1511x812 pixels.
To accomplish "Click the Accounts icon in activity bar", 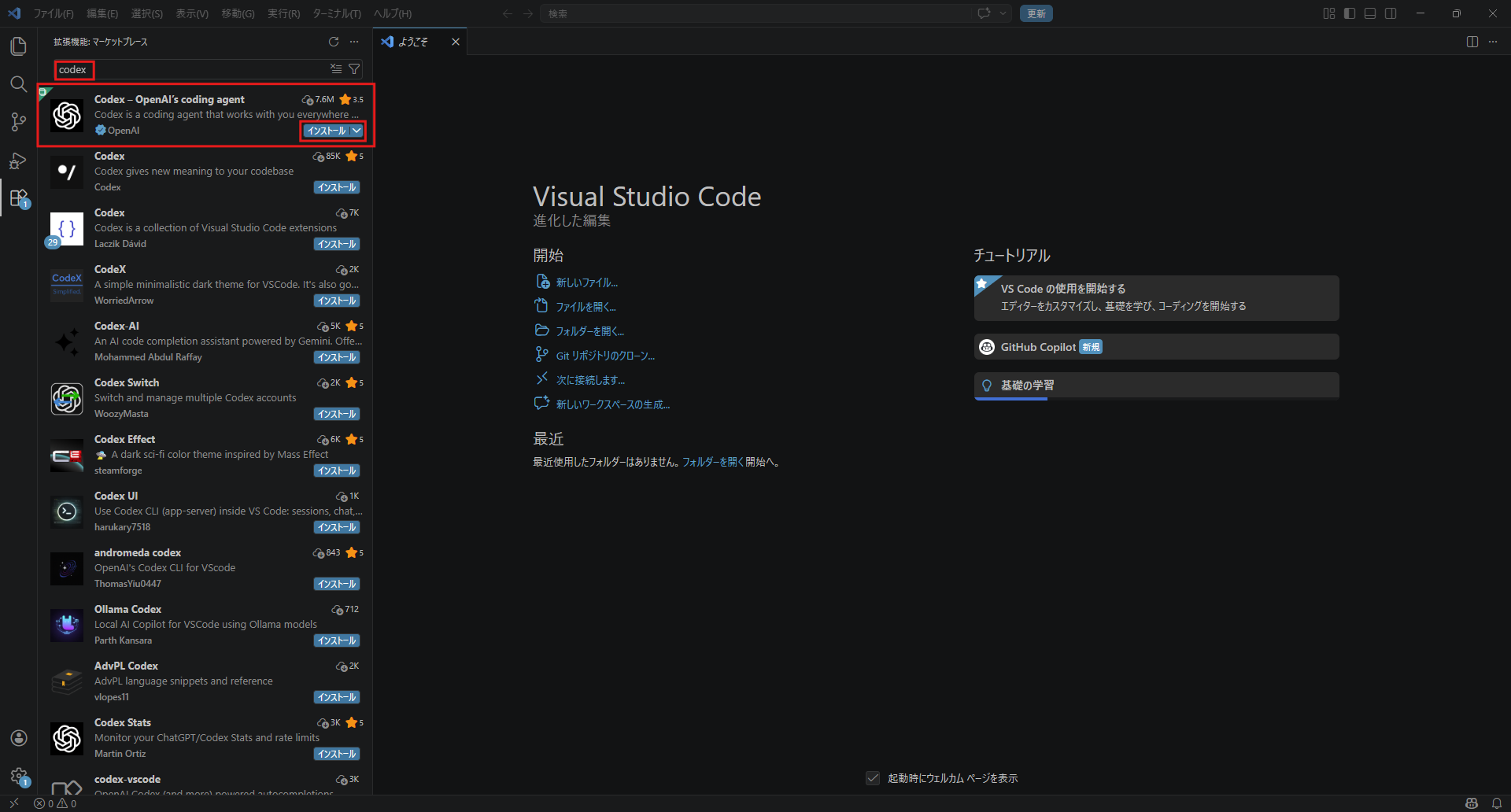I will [x=18, y=738].
